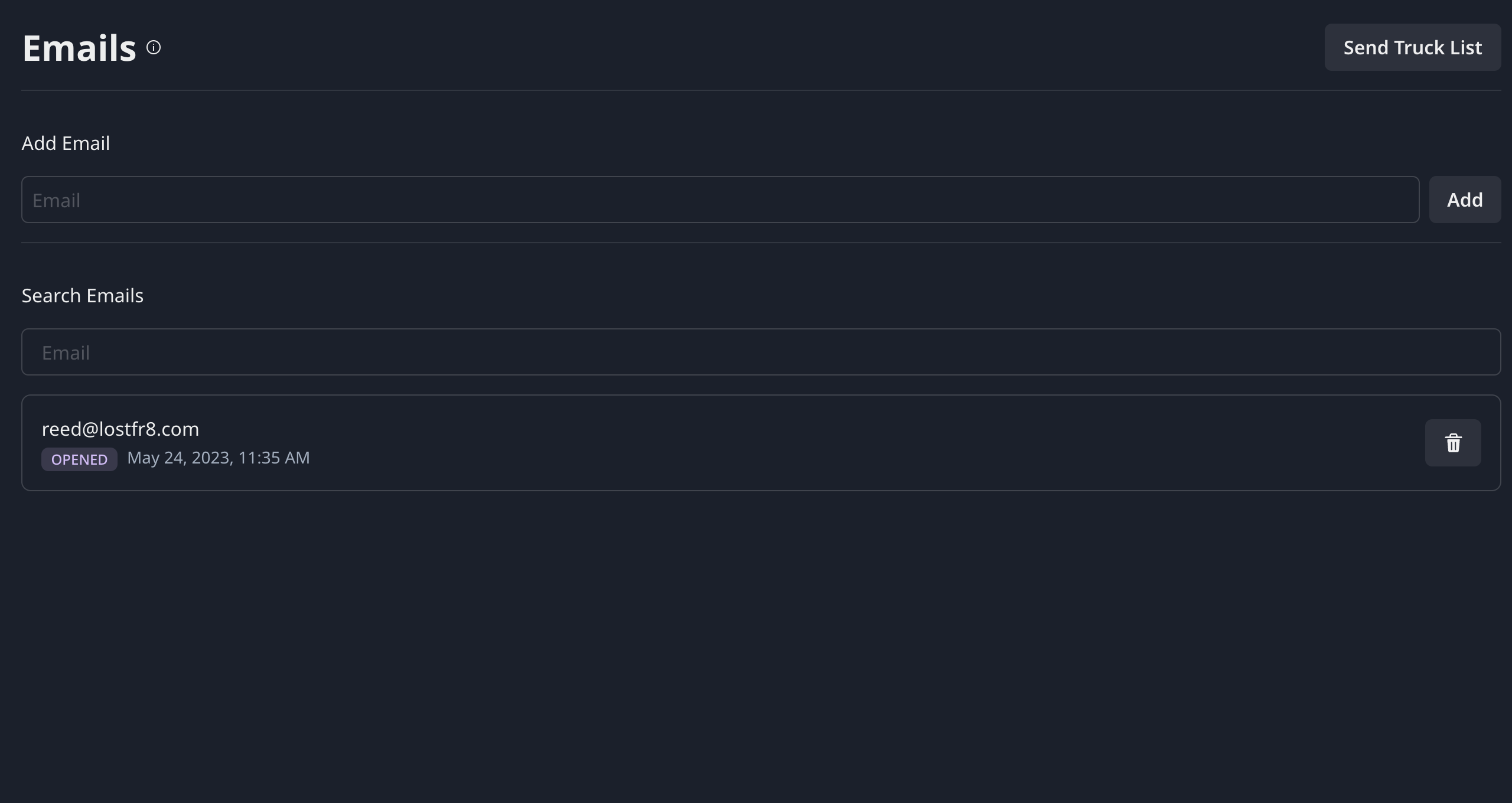Image resolution: width=1512 pixels, height=803 pixels.
Task: Delete reed@lostfr8.com with the trash icon
Action: click(1453, 443)
